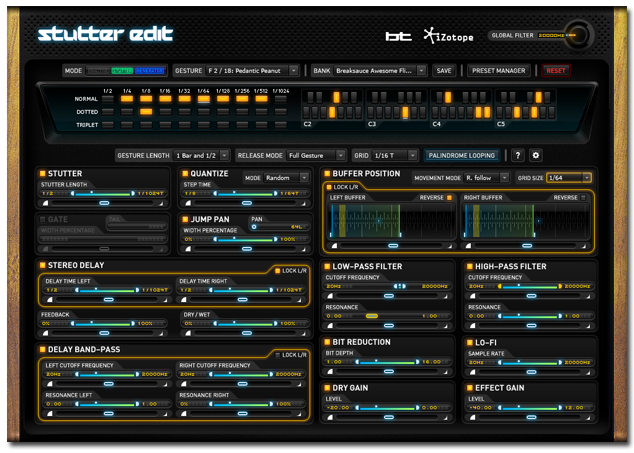Open the Bank dropdown
Image resolution: width=634 pixels, height=453 pixels.
380,70
